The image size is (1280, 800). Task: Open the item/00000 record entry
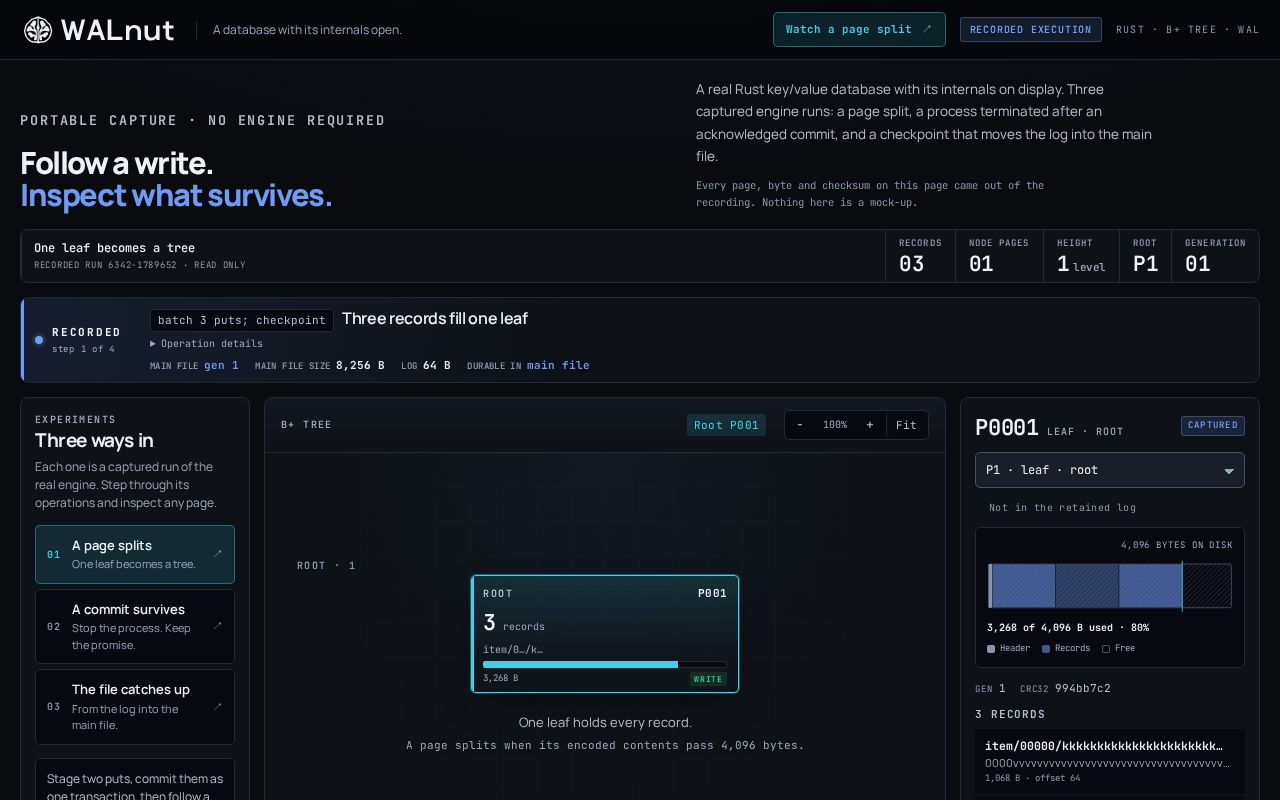click(x=1110, y=762)
